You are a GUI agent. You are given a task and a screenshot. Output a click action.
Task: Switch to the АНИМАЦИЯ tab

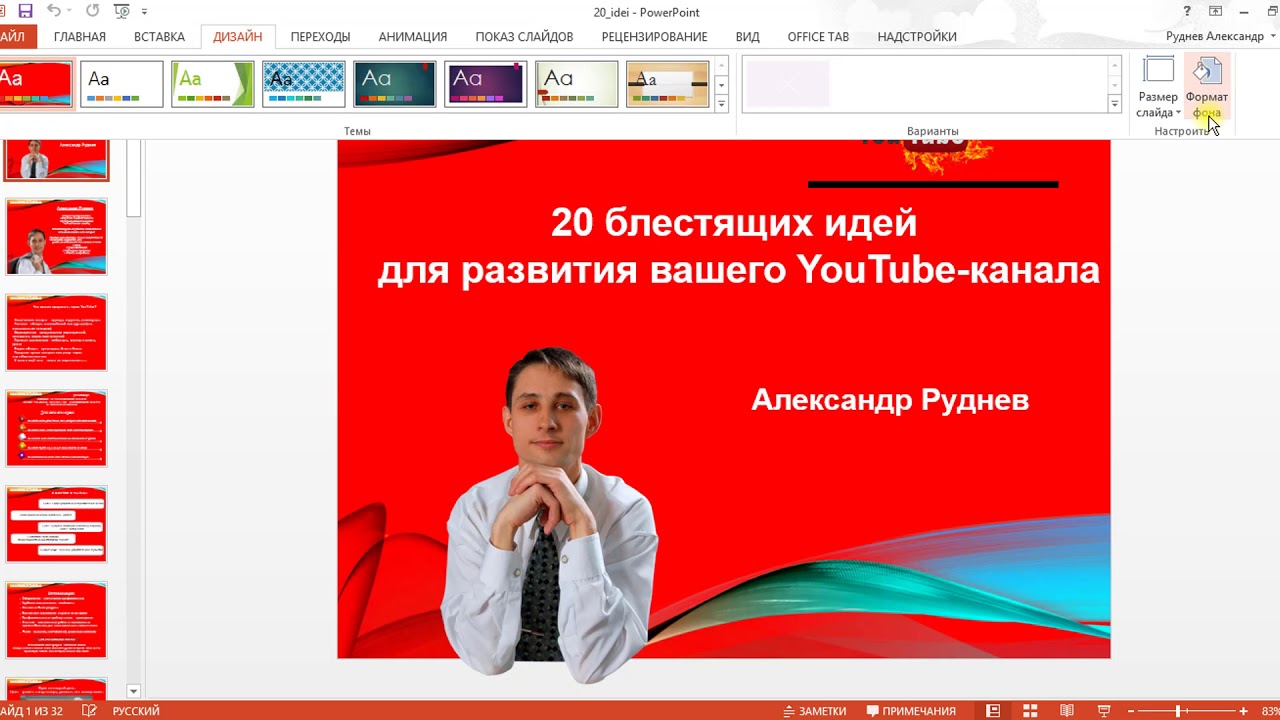[412, 37]
